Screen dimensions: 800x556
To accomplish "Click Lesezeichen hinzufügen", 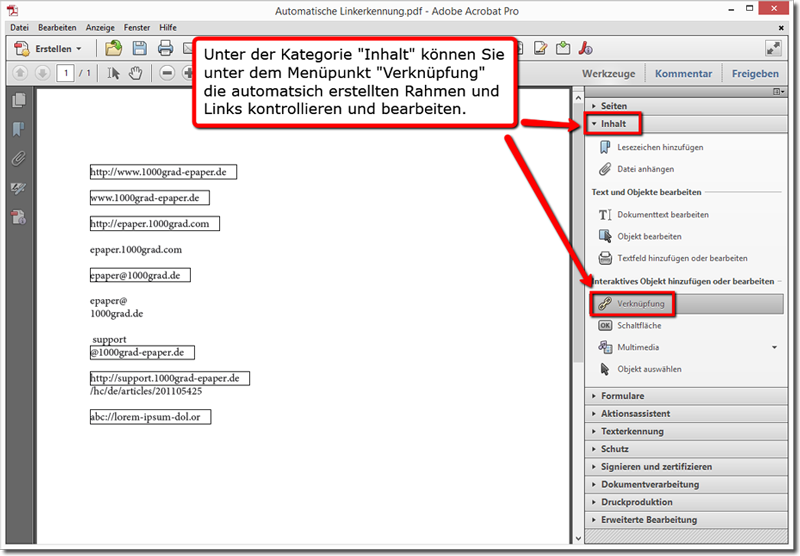I will [x=660, y=147].
